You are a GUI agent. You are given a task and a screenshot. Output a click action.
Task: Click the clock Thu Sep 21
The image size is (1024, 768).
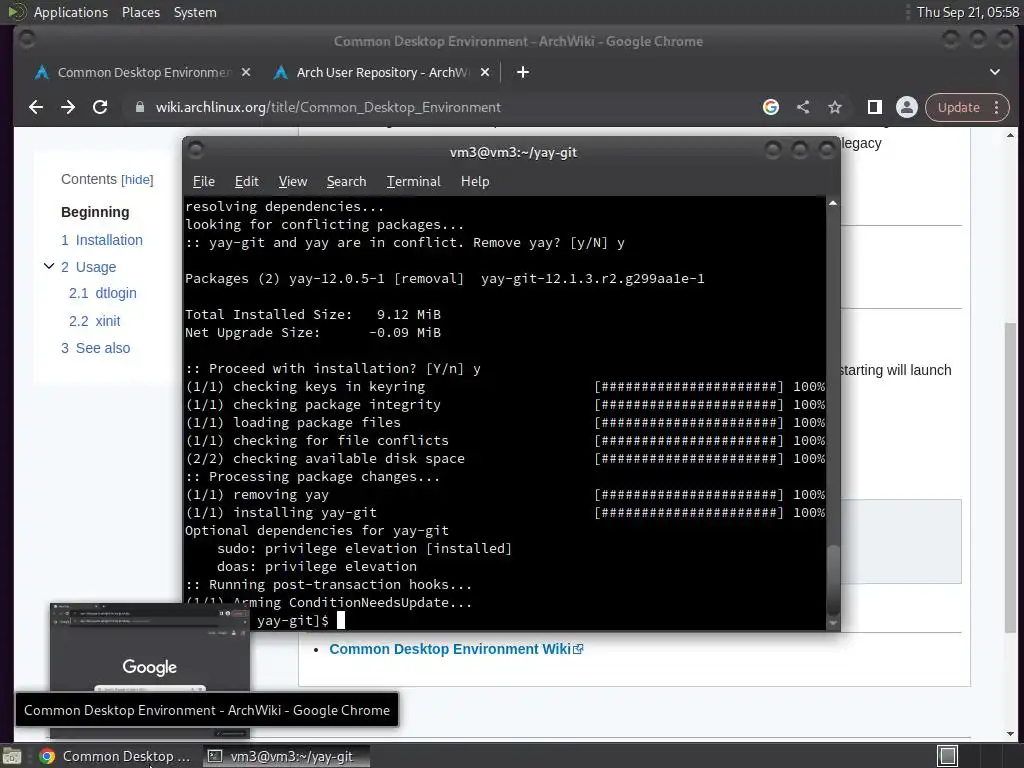tap(968, 12)
